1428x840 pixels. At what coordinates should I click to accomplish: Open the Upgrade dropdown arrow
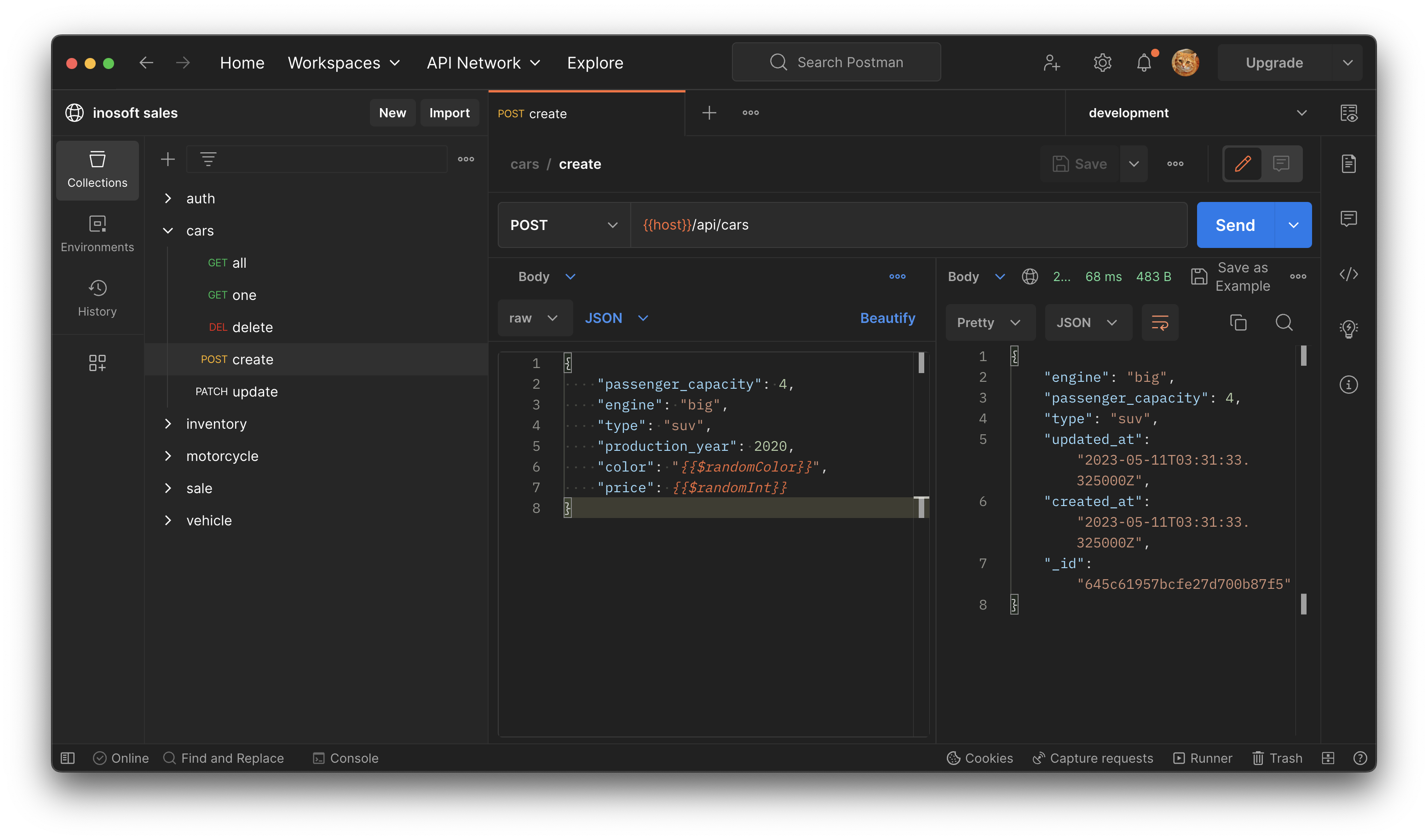click(1347, 63)
